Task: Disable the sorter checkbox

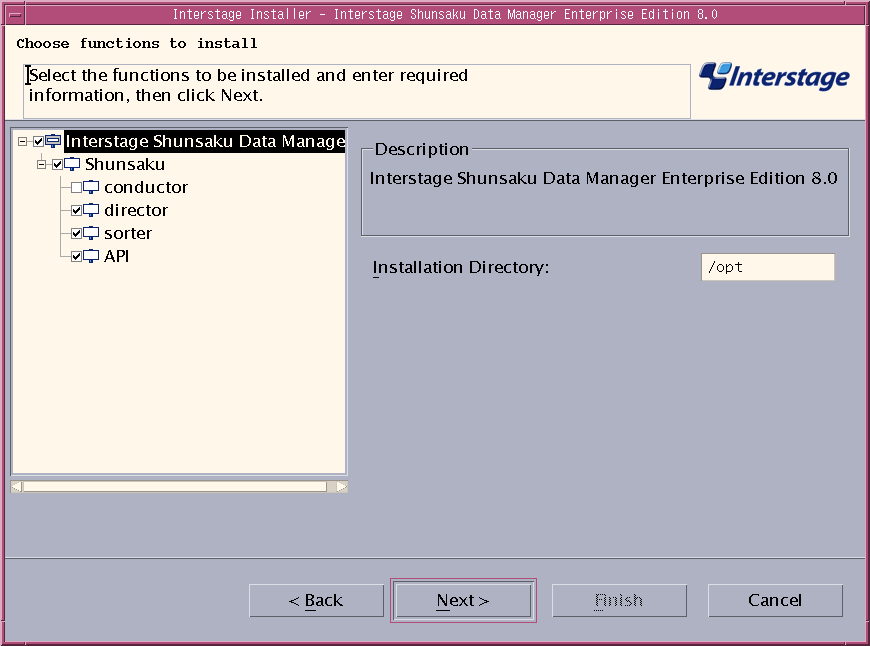Action: tap(77, 233)
